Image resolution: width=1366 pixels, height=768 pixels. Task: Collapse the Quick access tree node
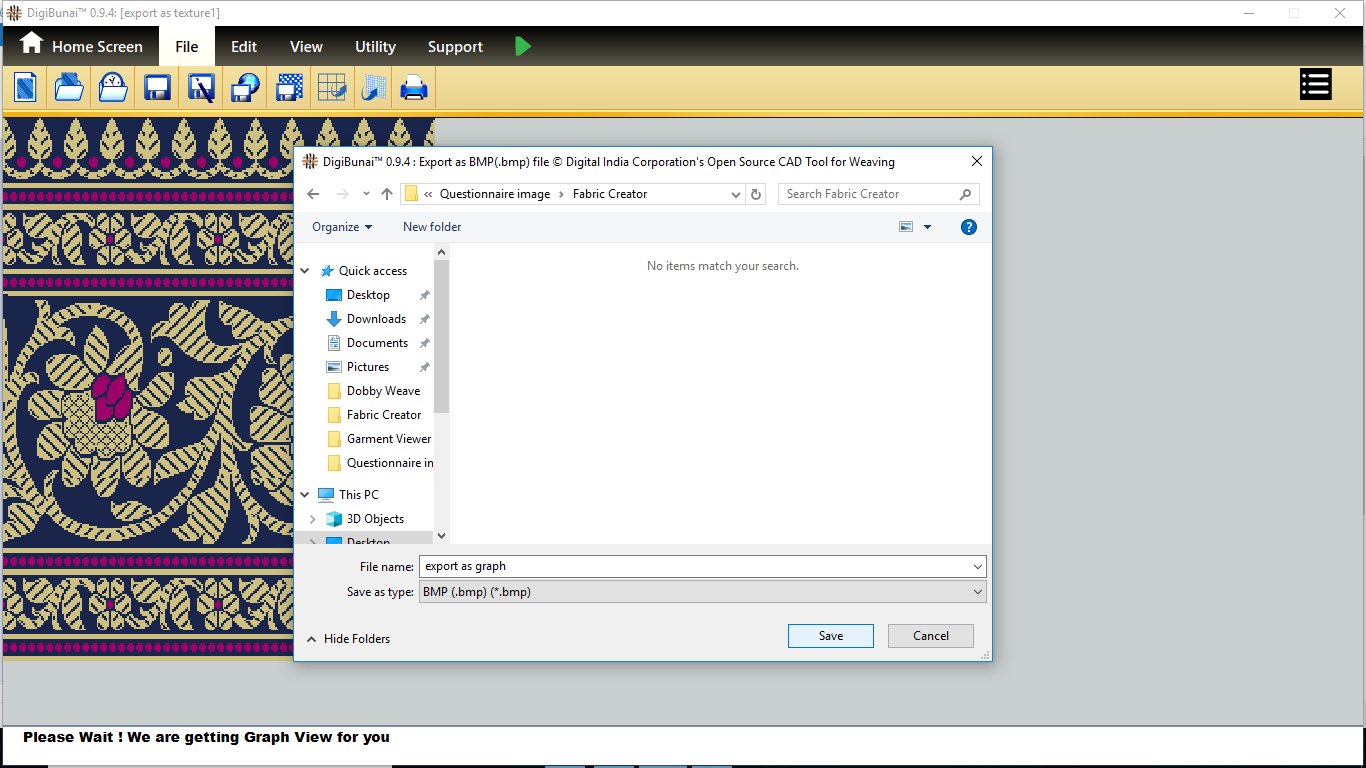pyautogui.click(x=306, y=271)
